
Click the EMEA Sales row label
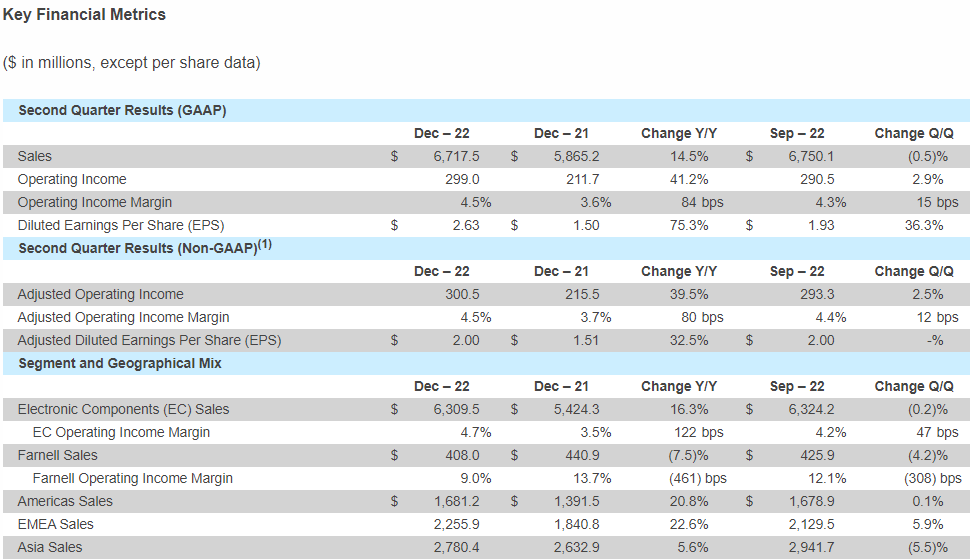[57, 524]
